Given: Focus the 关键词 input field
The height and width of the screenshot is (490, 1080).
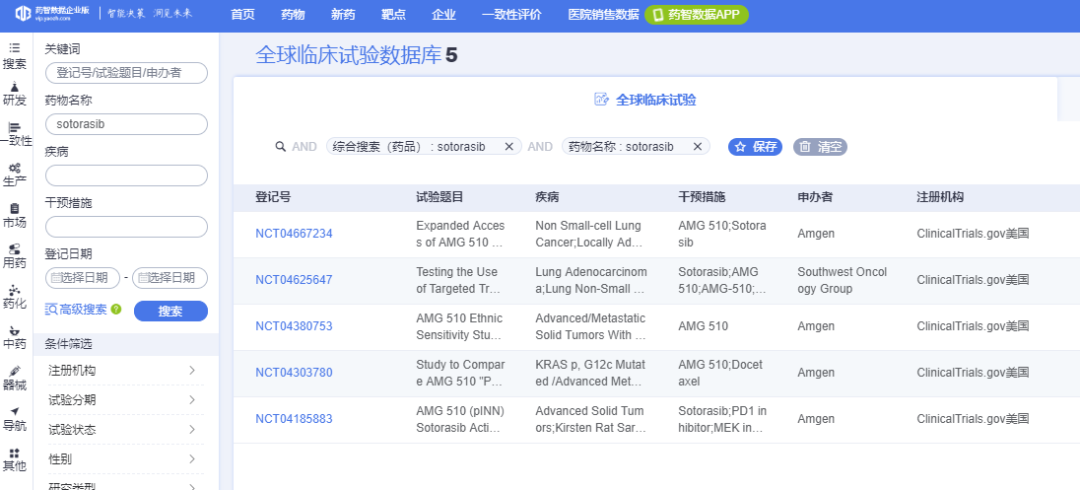Looking at the screenshot, I should (x=126, y=72).
